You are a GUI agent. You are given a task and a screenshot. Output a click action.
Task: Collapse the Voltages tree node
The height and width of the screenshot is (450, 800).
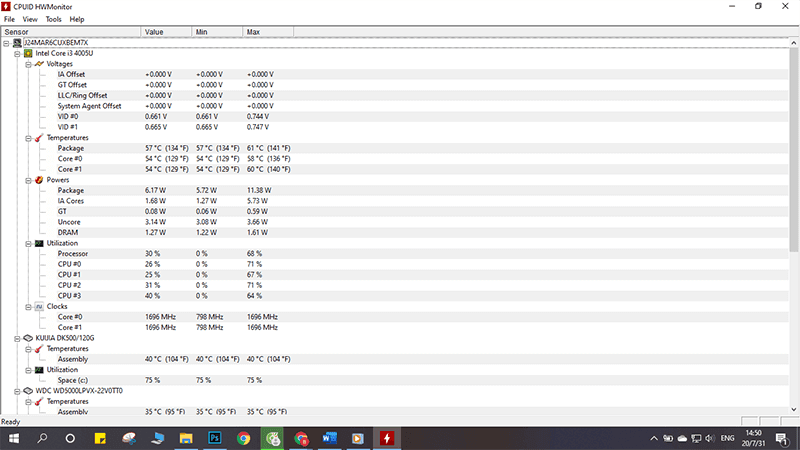[26, 64]
